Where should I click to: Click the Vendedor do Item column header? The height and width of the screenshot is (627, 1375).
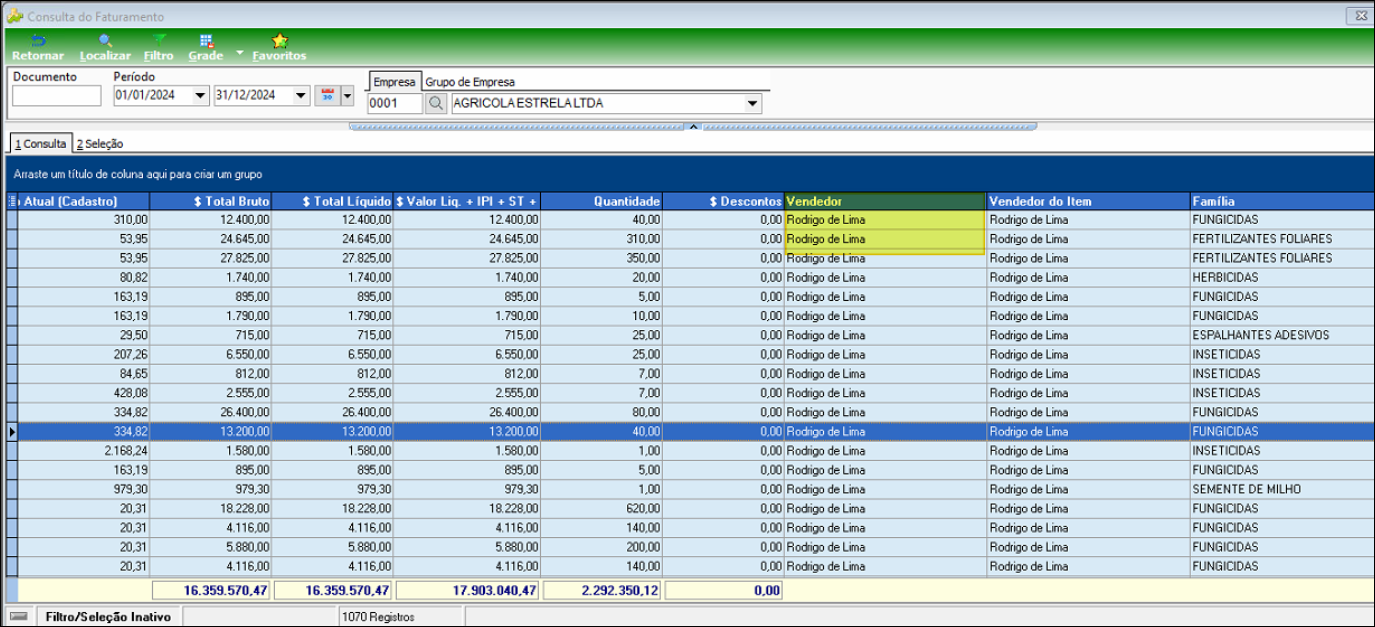(x=1088, y=201)
